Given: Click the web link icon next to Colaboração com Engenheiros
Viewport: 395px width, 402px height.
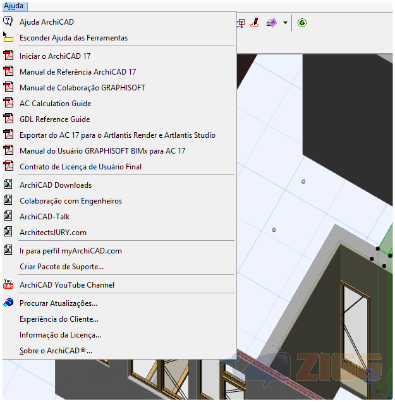Looking at the screenshot, I should point(8,200).
